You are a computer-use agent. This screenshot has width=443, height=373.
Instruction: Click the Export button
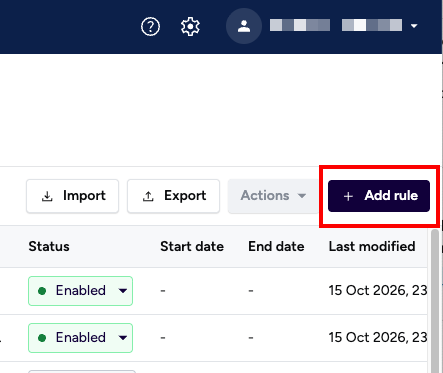pos(173,196)
